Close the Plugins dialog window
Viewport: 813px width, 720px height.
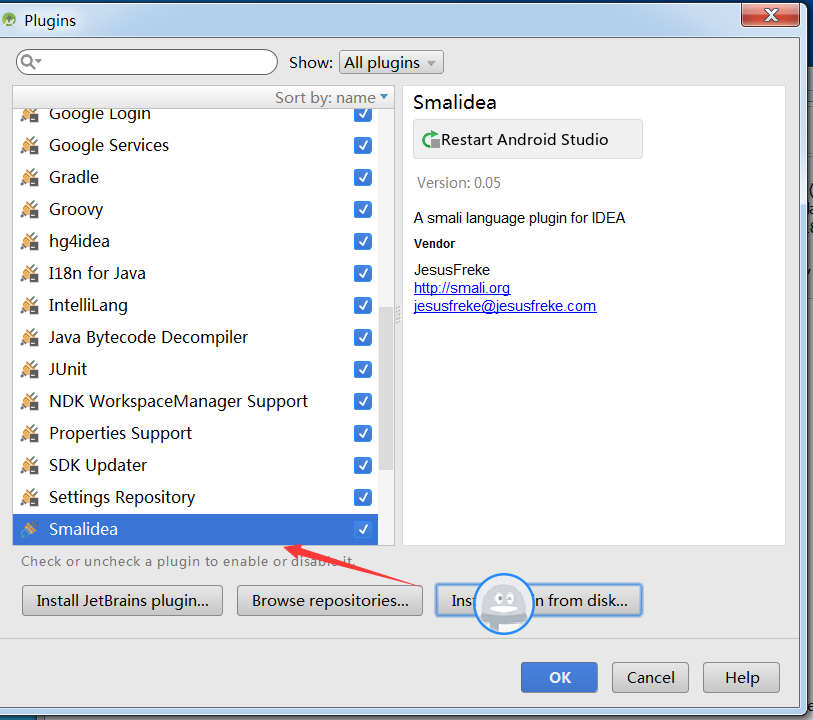[770, 15]
